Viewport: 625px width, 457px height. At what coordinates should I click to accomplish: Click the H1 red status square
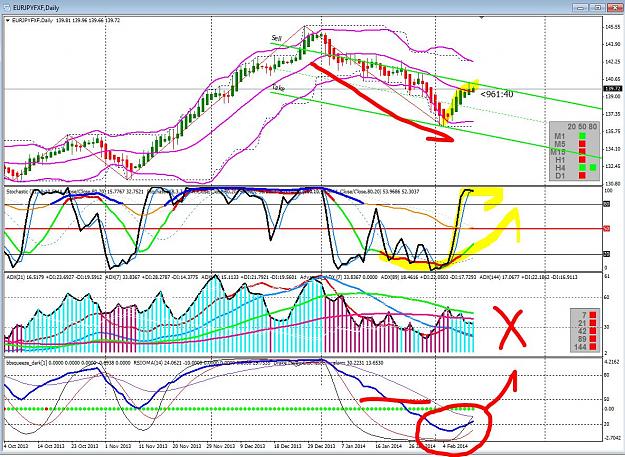(x=582, y=159)
